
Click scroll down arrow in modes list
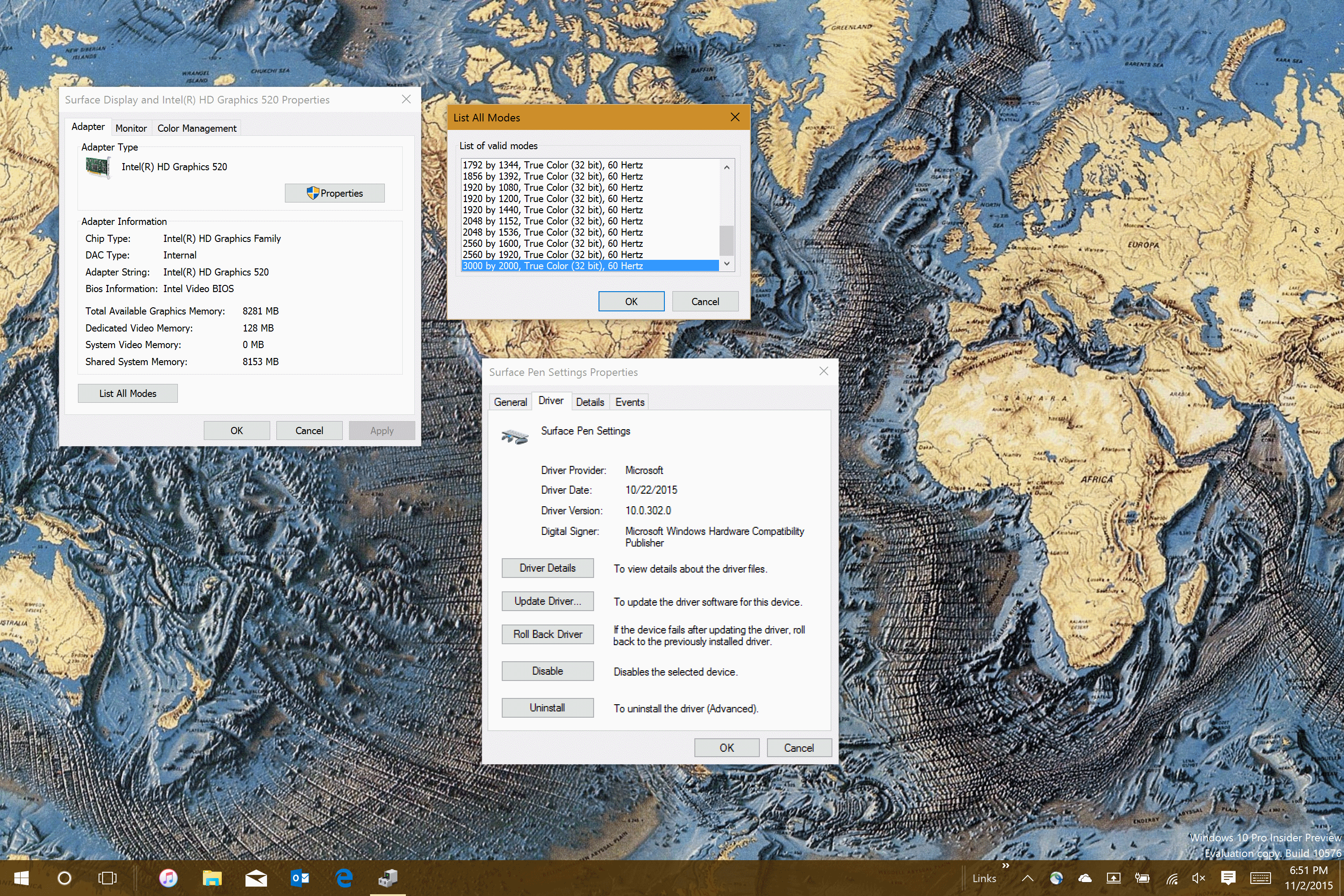coord(726,263)
